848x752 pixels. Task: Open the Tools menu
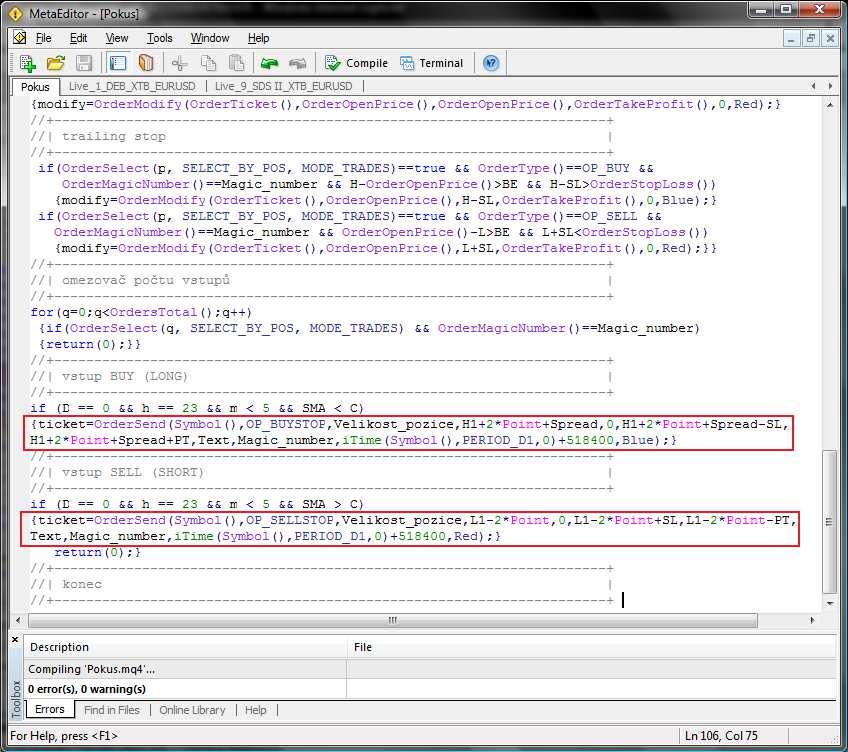click(x=160, y=38)
